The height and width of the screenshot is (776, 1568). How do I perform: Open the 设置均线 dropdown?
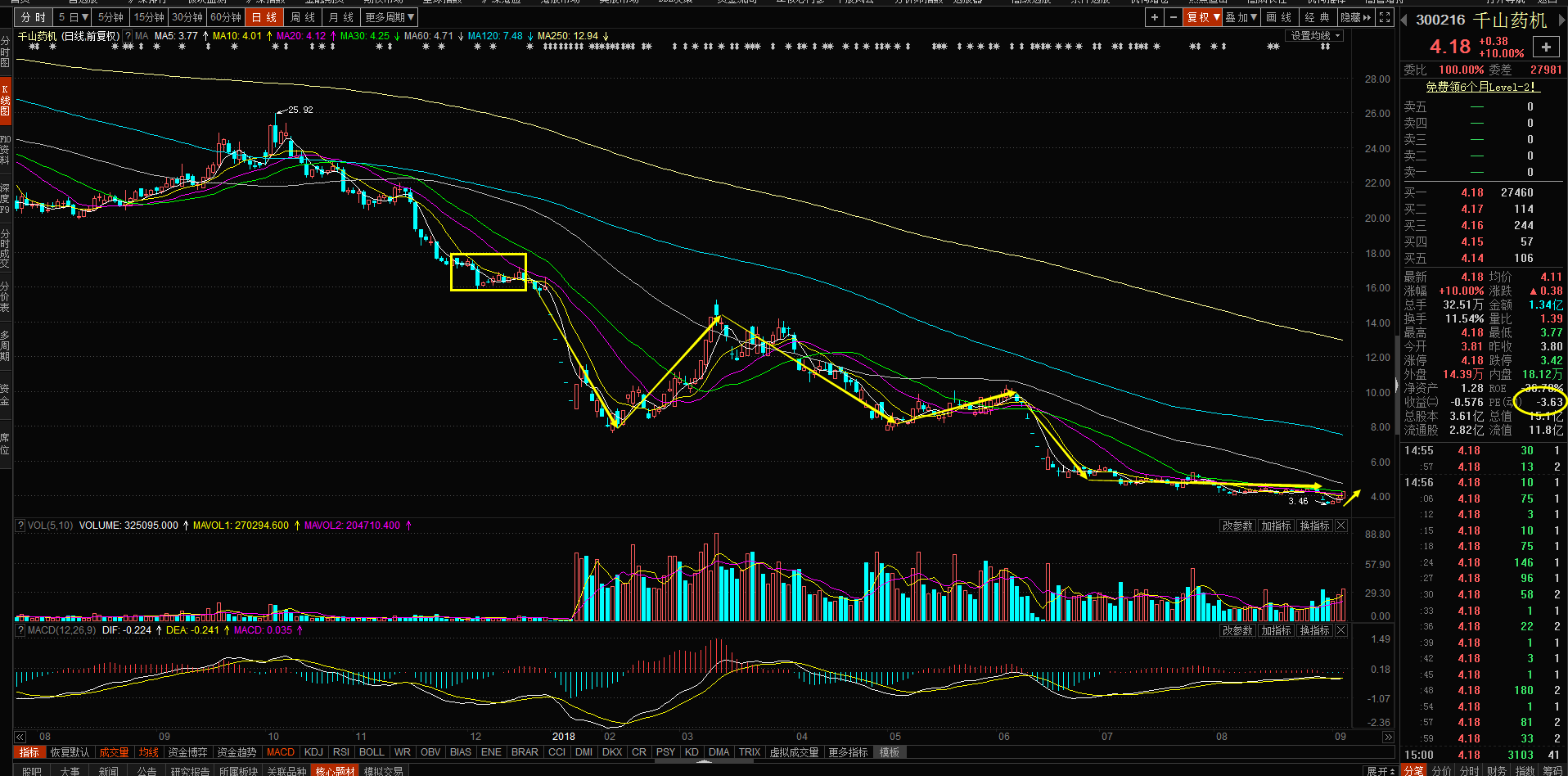point(1315,36)
